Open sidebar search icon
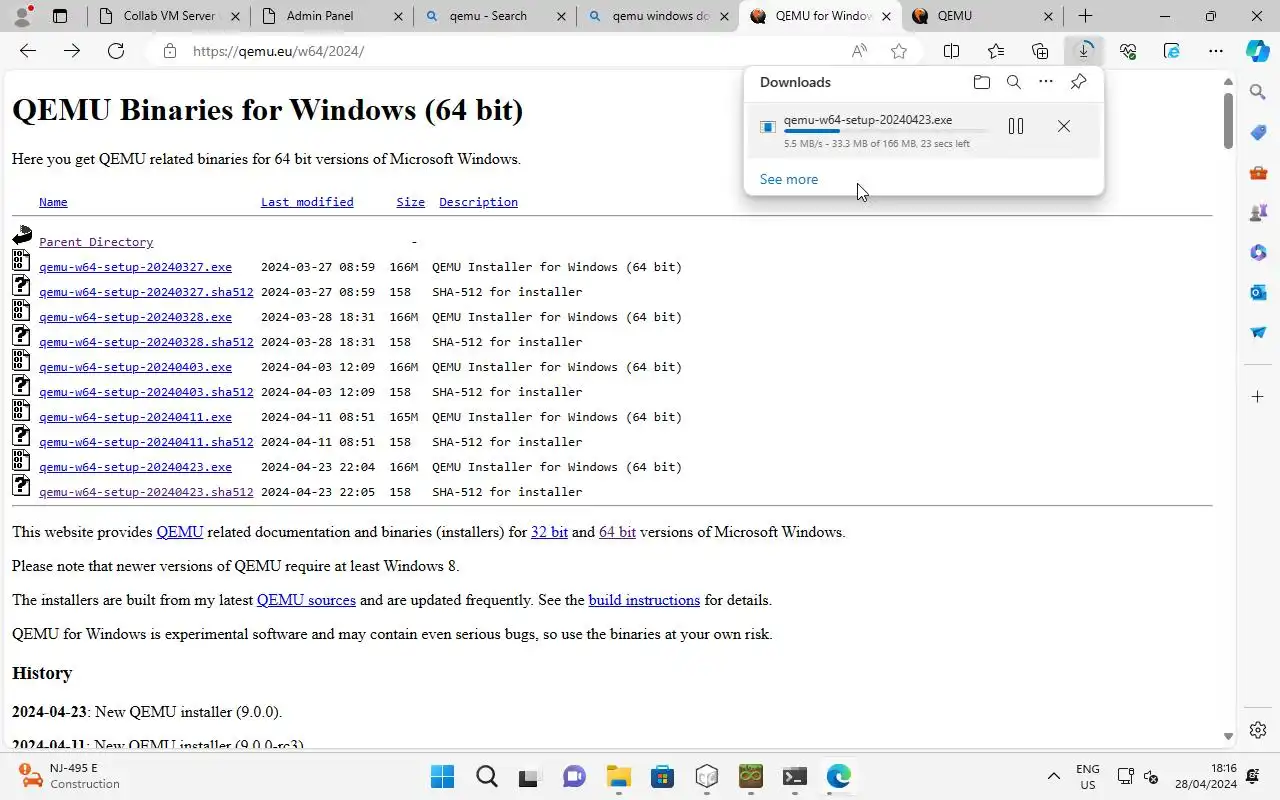This screenshot has height=800, width=1280. (1258, 92)
